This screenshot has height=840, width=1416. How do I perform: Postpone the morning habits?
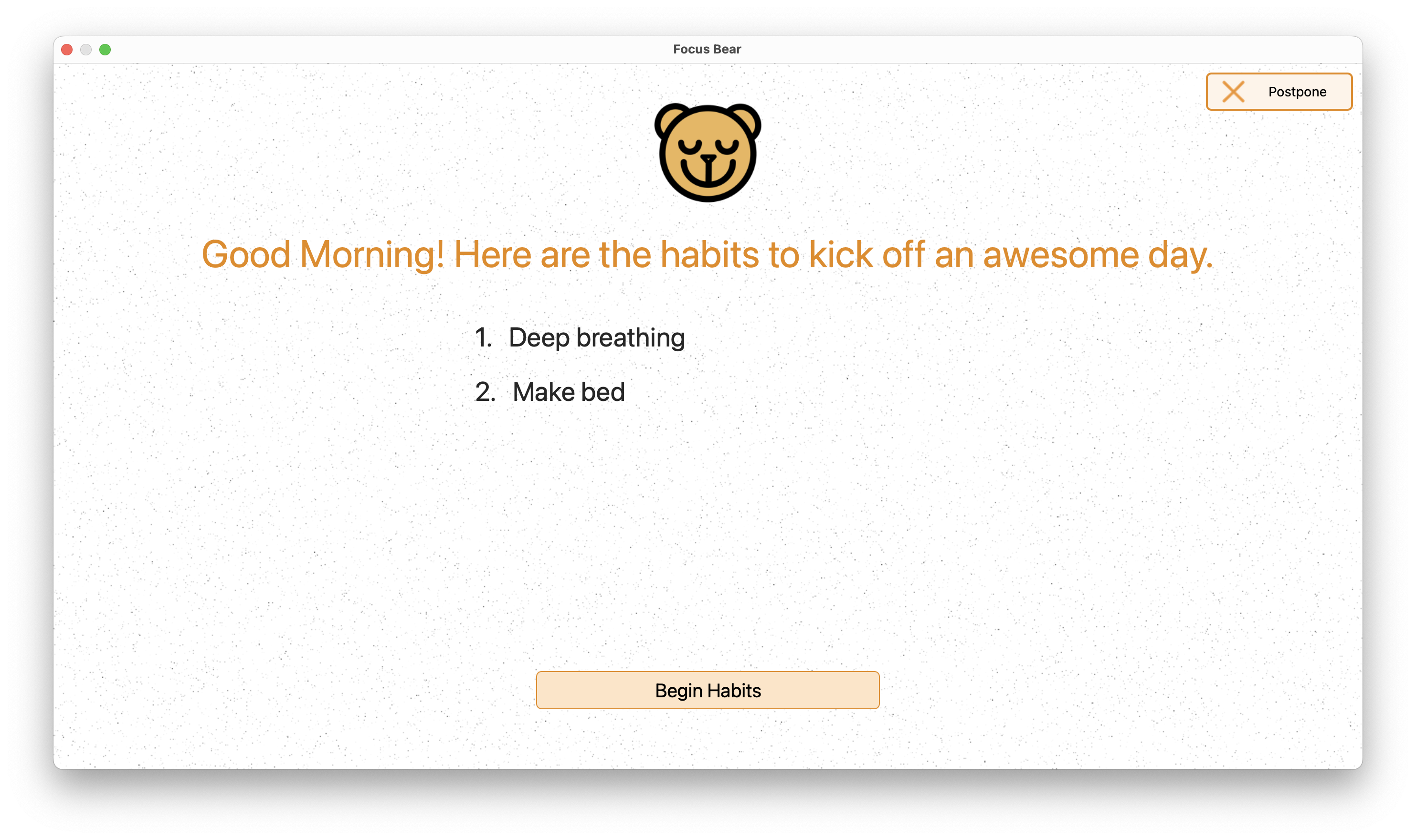(1279, 92)
